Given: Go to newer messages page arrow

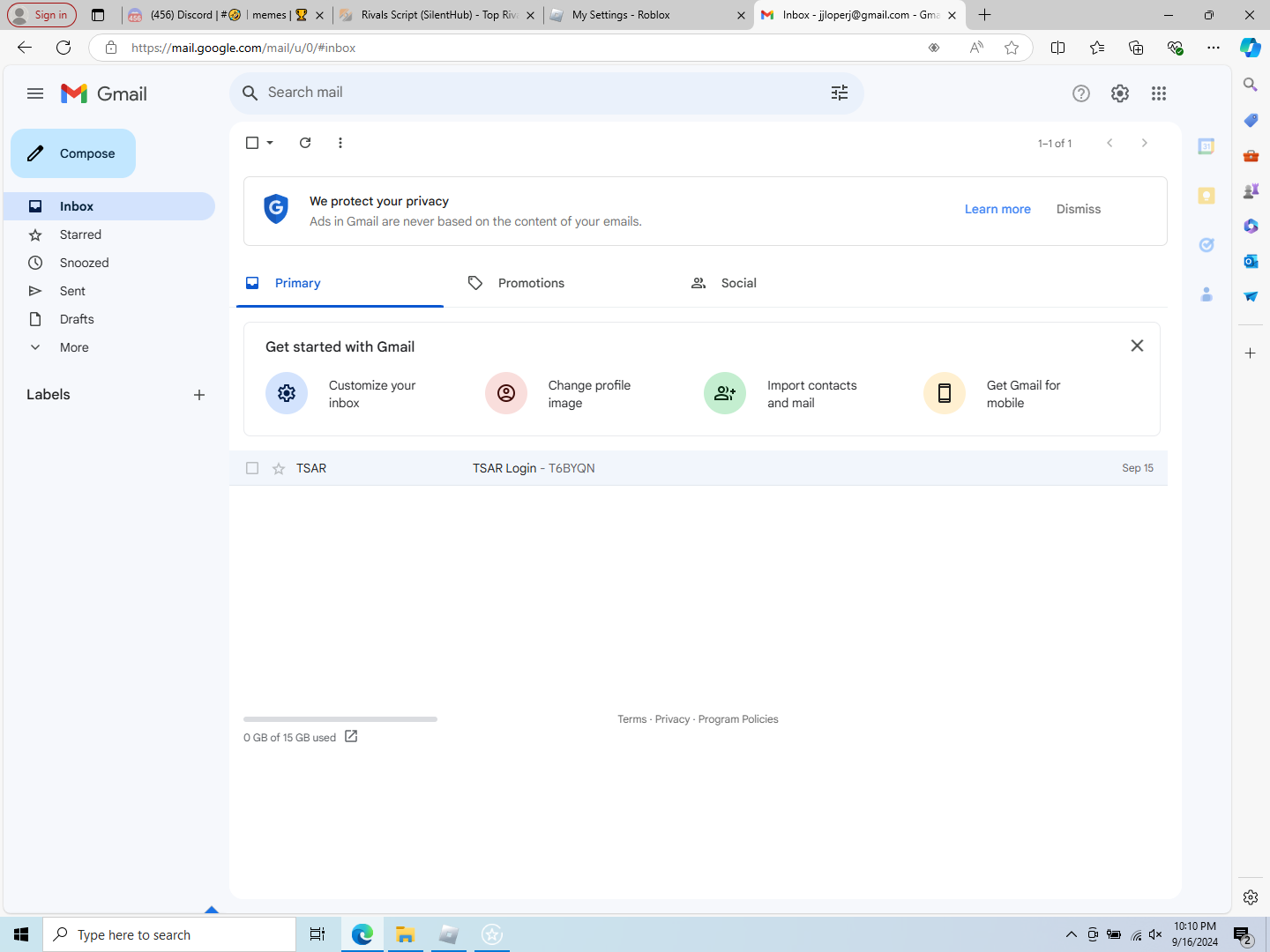Looking at the screenshot, I should pos(1109,143).
